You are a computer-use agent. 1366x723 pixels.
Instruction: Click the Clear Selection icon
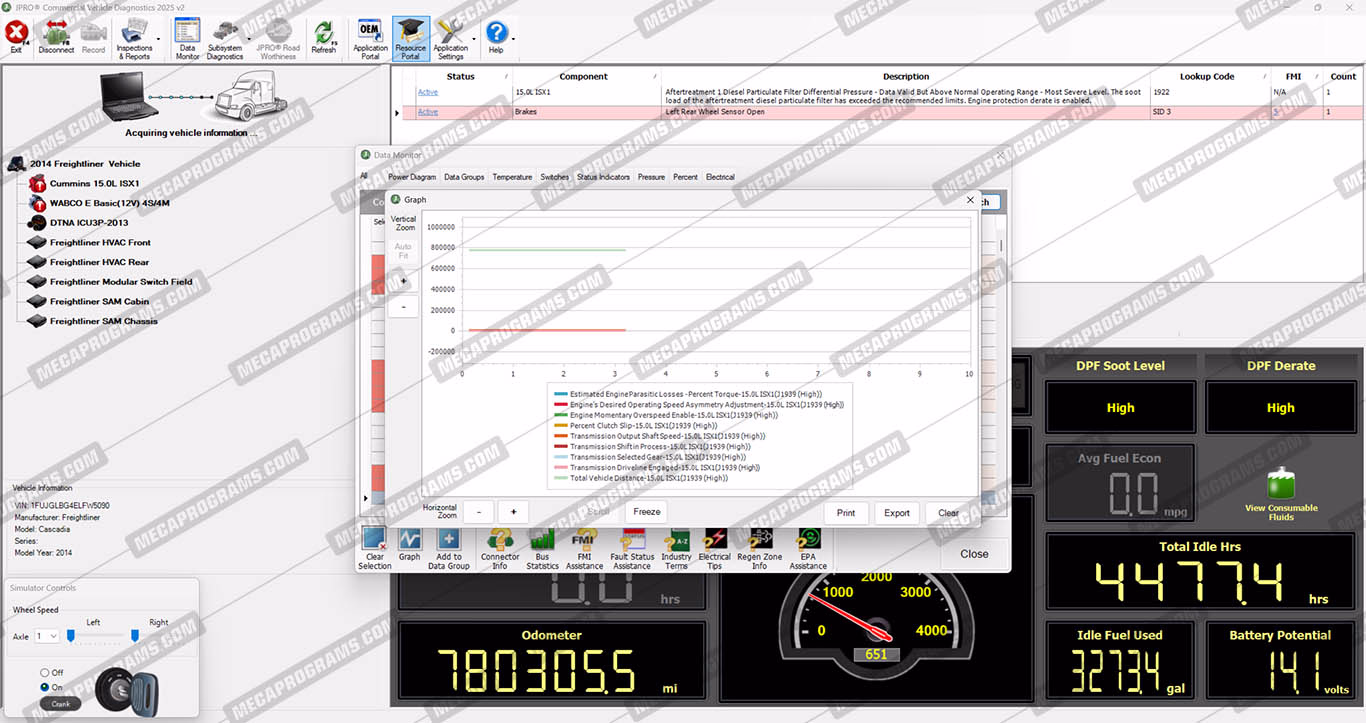374,549
